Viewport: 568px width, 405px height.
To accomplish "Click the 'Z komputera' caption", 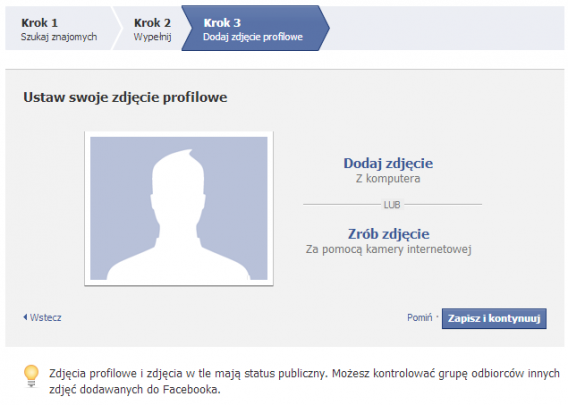I will (388, 179).
